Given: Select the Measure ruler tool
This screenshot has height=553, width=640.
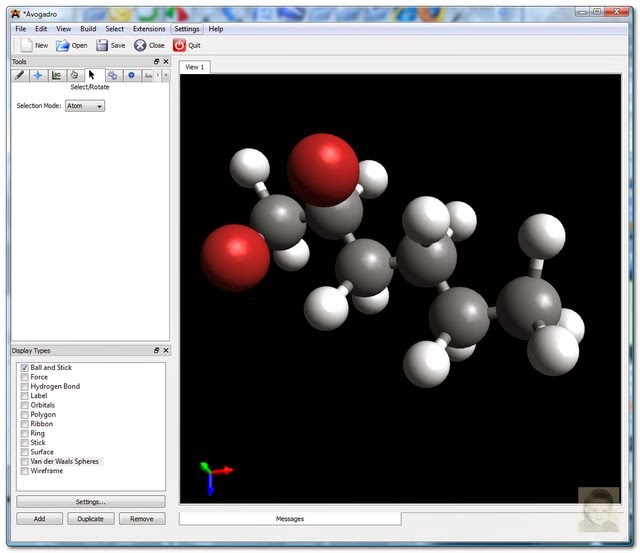Looking at the screenshot, I should point(149,75).
